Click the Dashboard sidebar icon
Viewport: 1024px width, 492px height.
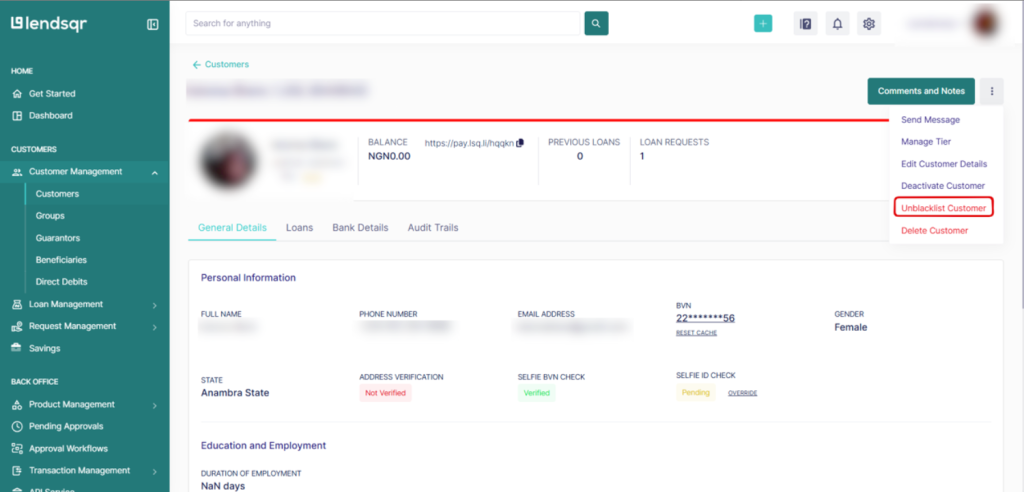coord(18,116)
